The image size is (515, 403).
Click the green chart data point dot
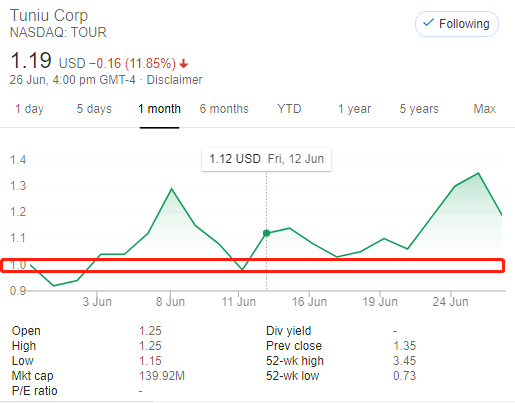(x=266, y=233)
